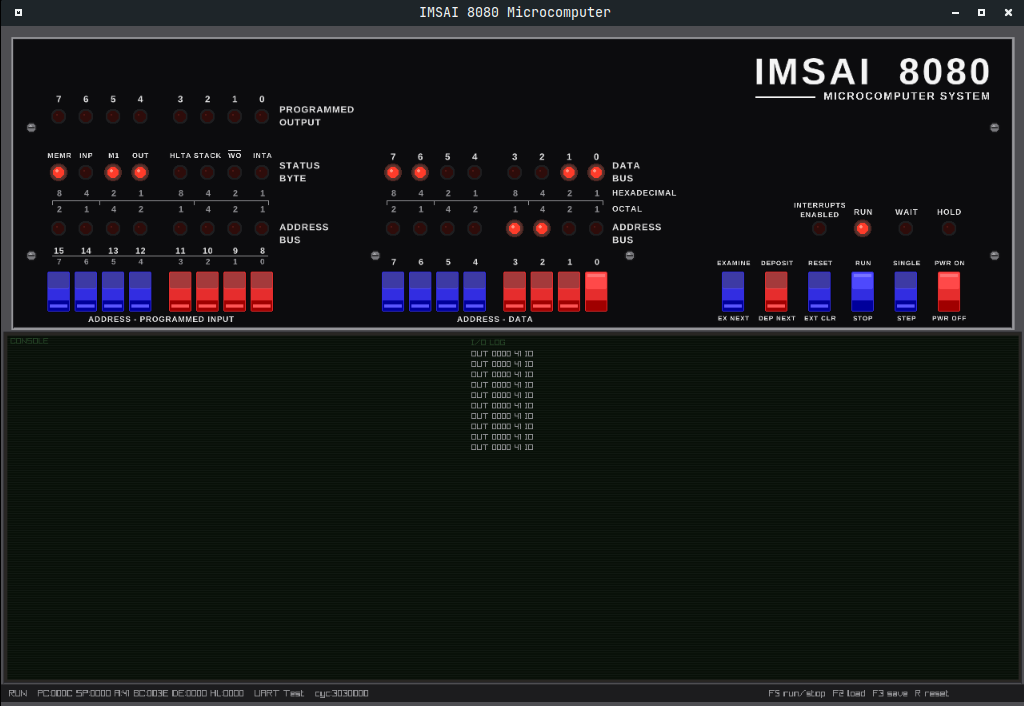Screen dimensions: 1024x706
Task: Flip address switch 9
Action: coord(234,292)
